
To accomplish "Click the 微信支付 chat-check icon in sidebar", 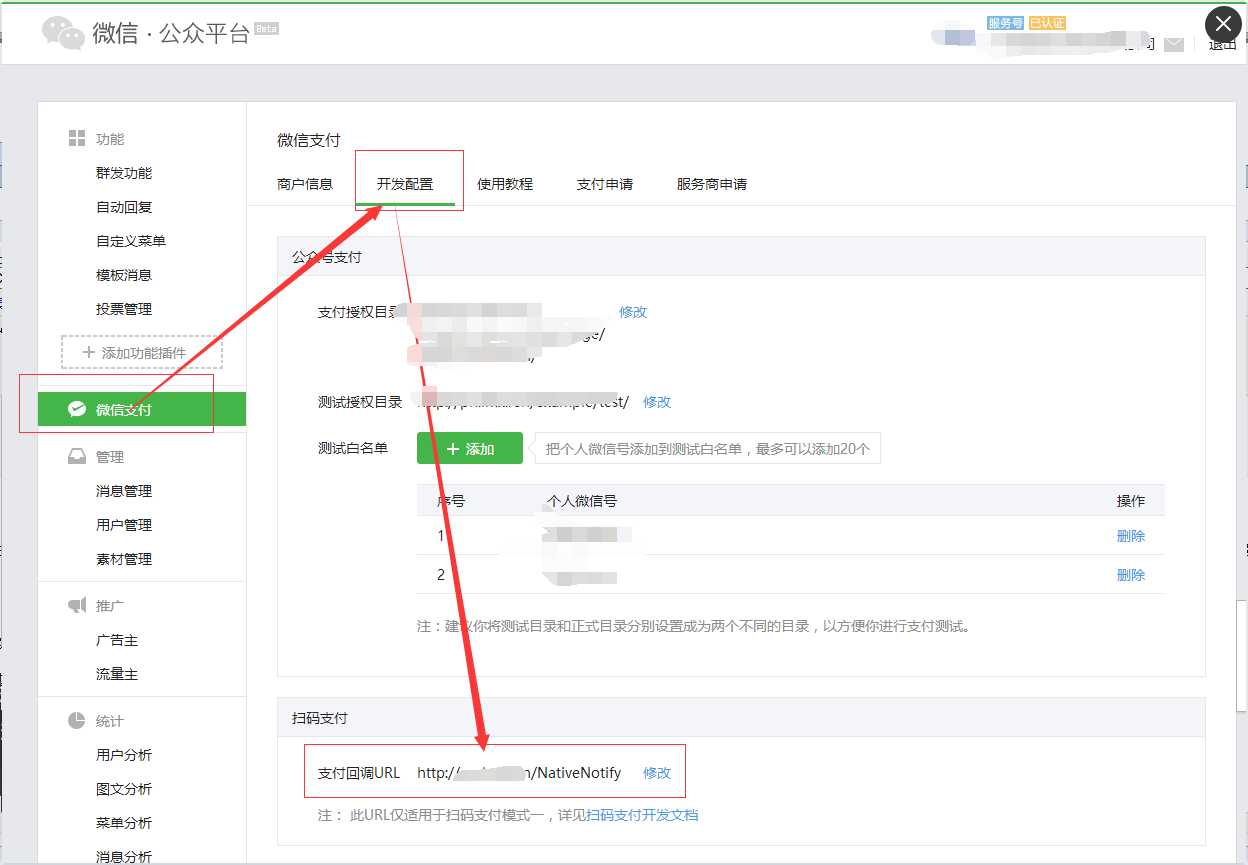I will [x=77, y=409].
